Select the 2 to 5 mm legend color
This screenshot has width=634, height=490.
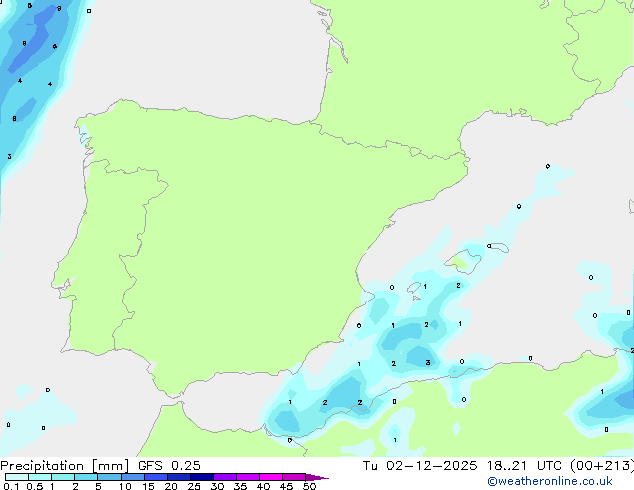pyautogui.click(x=86, y=477)
